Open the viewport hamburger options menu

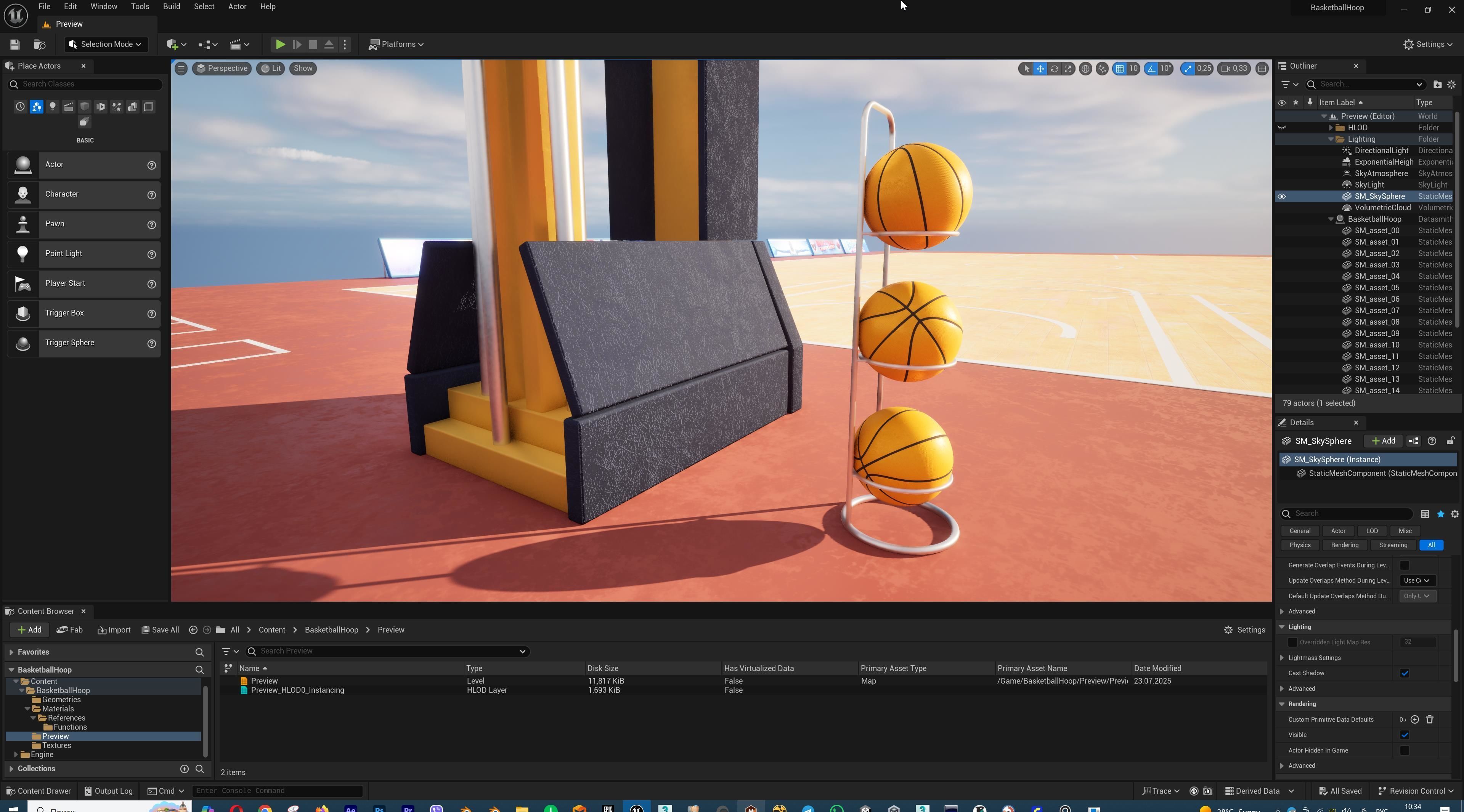pos(181,69)
